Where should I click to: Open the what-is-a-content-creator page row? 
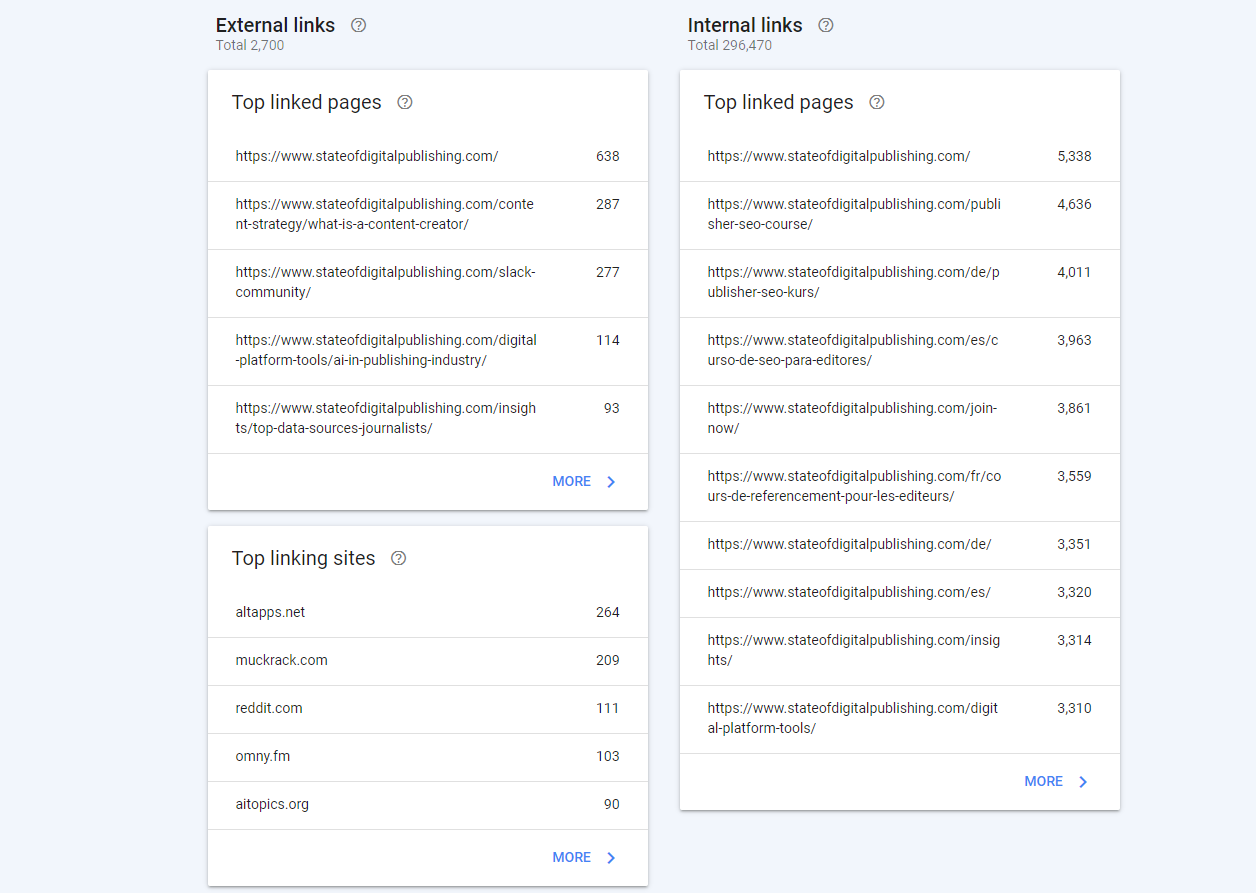coord(428,215)
